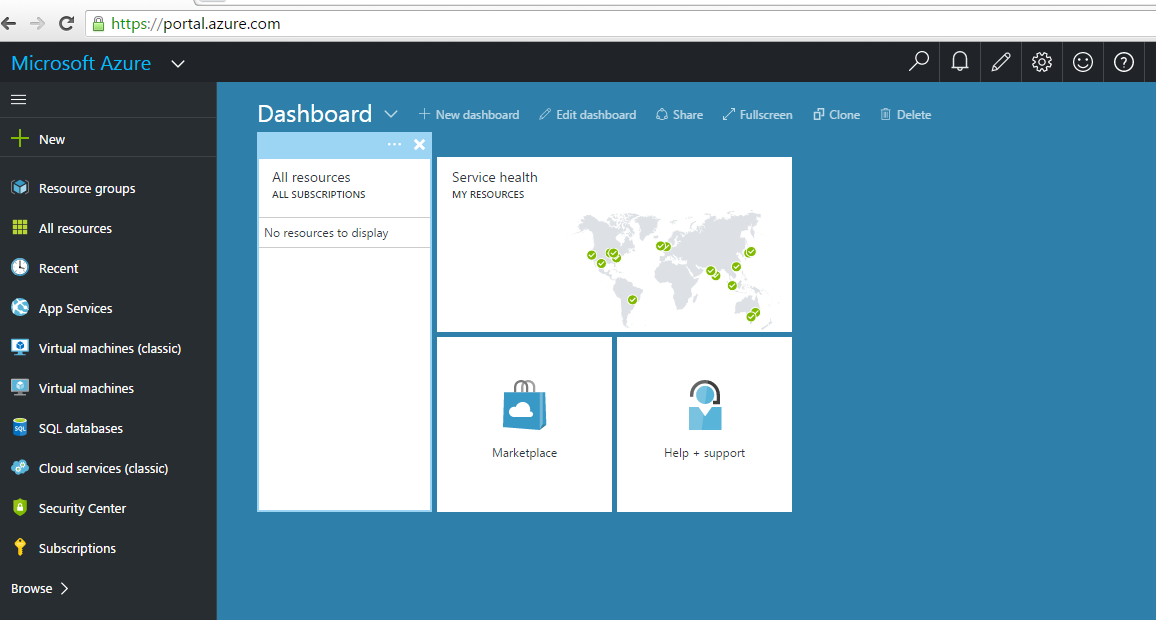Close the All resources tile

(419, 144)
